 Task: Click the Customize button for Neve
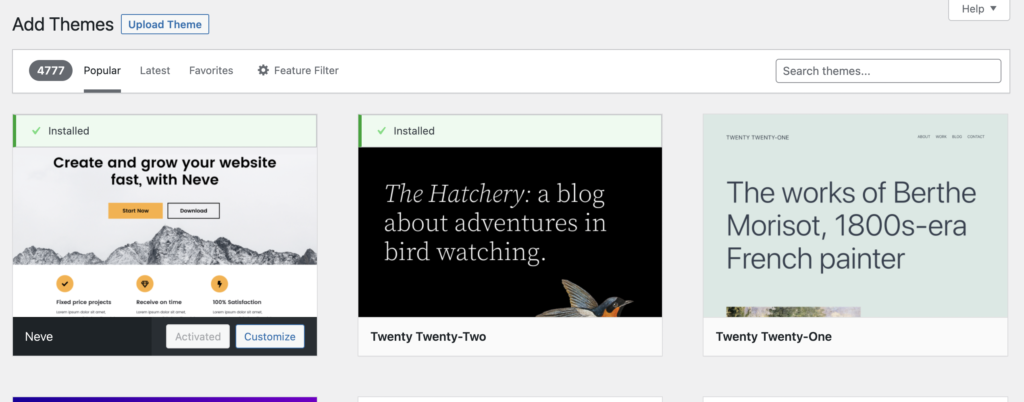270,337
